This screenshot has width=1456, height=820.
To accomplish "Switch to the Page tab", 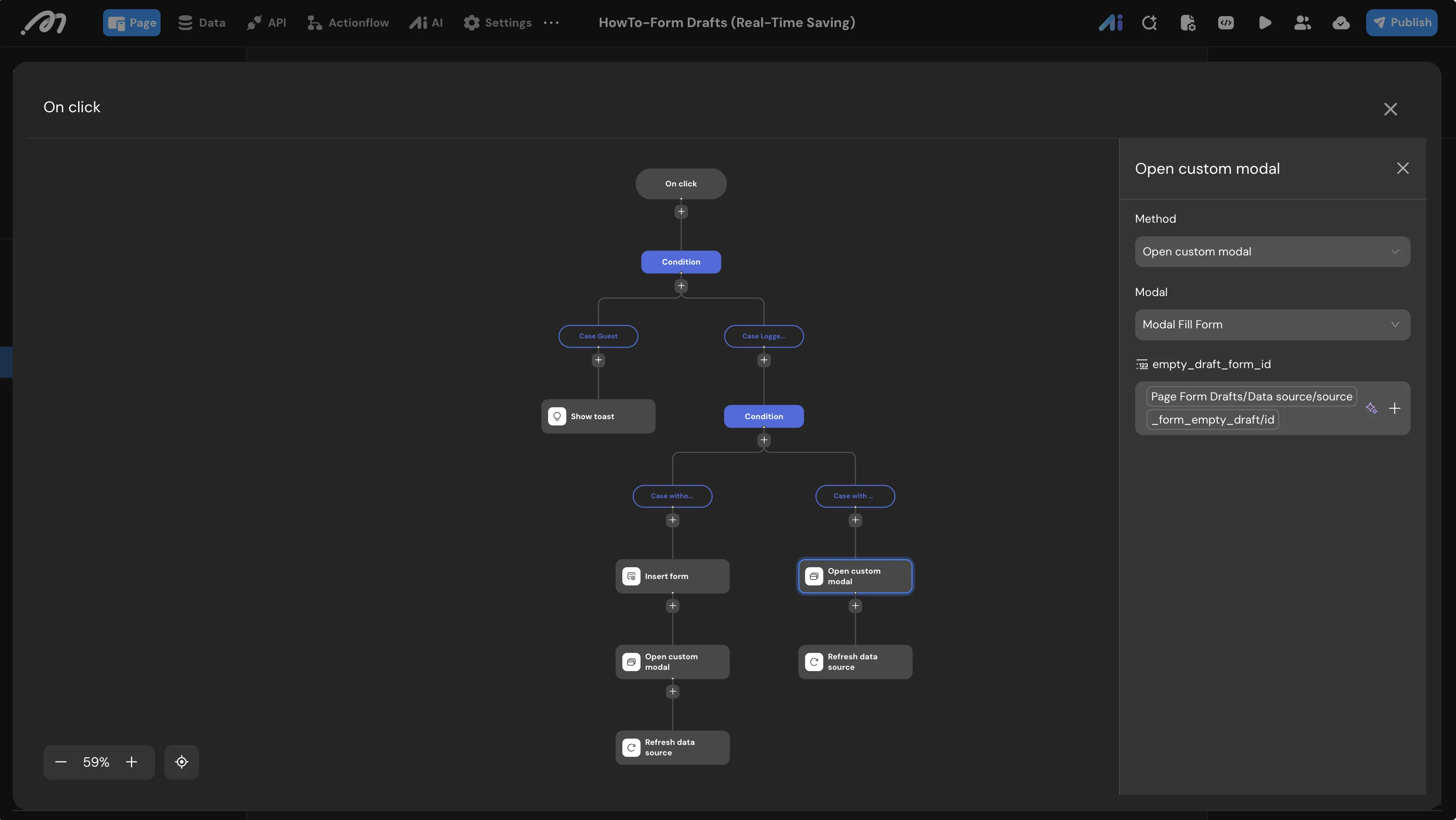I will click(x=132, y=23).
